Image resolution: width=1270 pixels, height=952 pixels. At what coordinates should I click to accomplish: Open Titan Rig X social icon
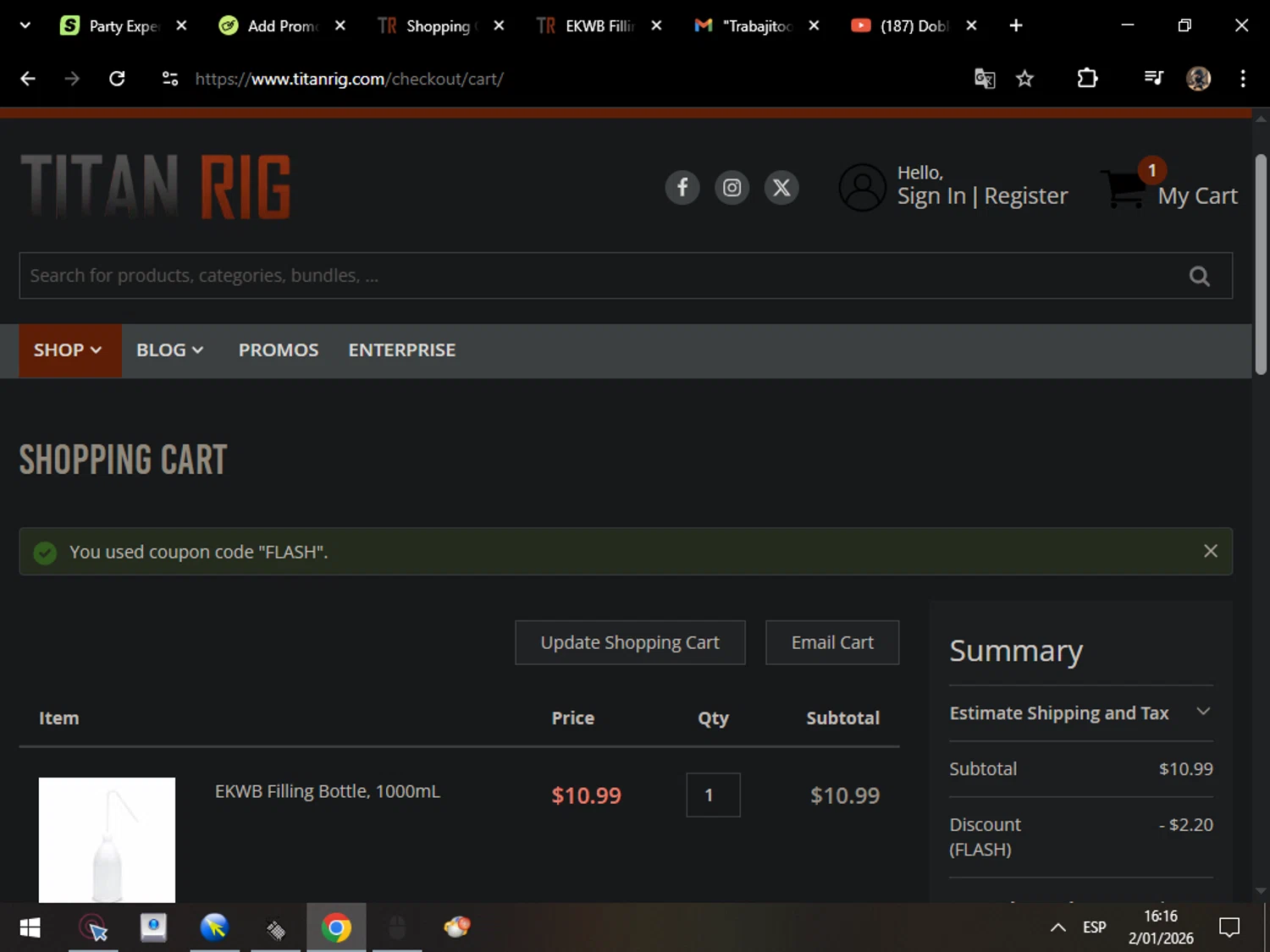(781, 187)
